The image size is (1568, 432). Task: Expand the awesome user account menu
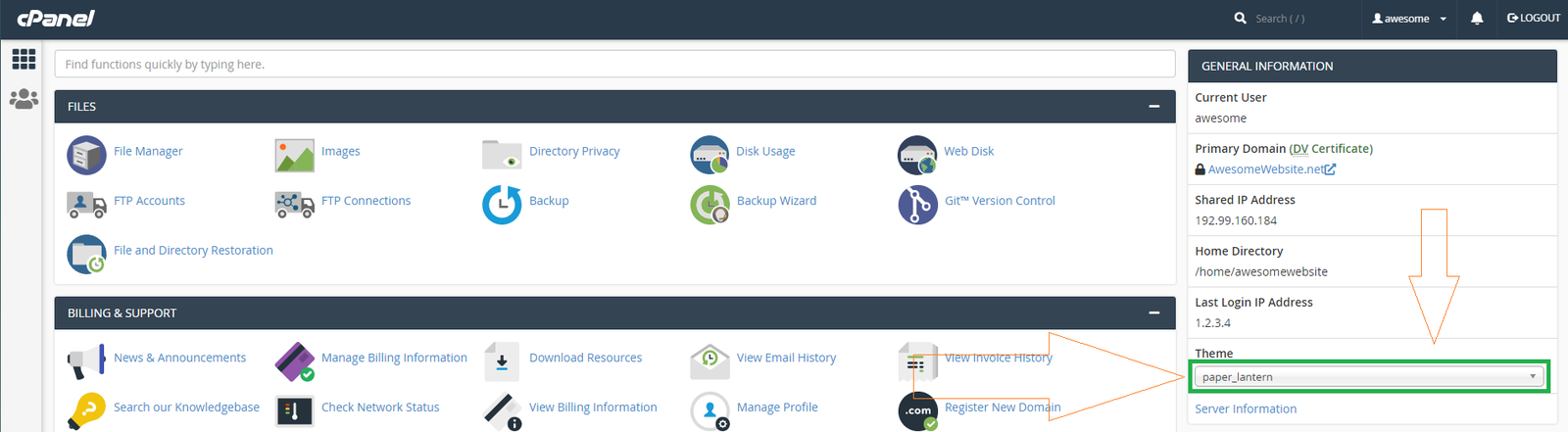1409,19
